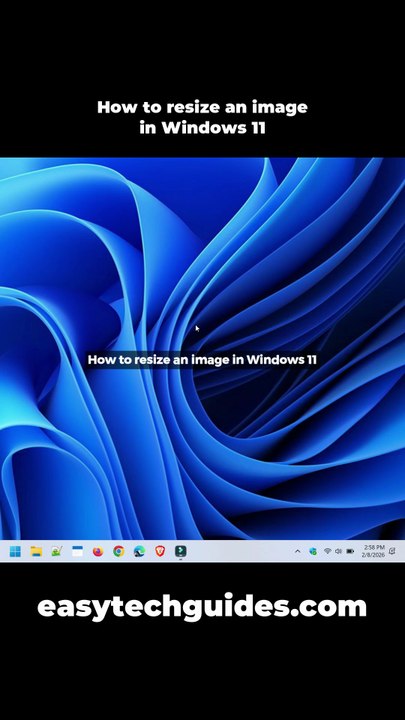Open the Windows Start menu
Viewport: 405px width, 720px height.
coord(15,551)
